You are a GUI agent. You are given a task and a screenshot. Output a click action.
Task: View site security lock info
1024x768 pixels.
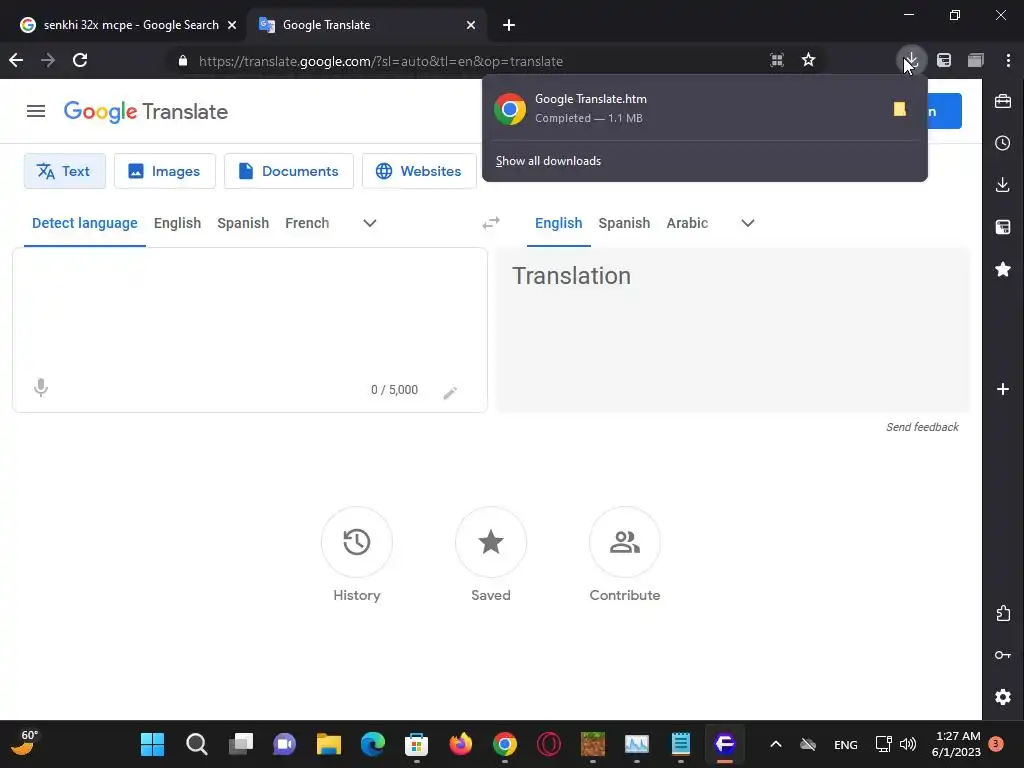(x=183, y=61)
